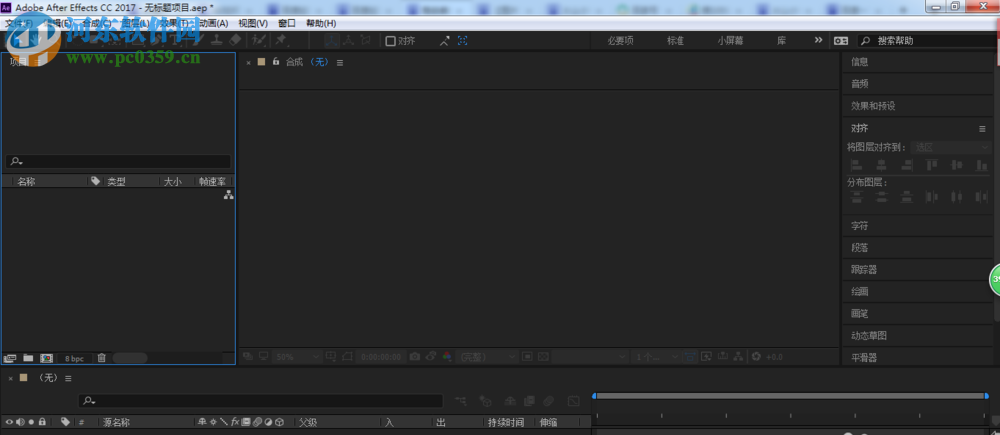The height and width of the screenshot is (435, 1000).
Task: Toggle the composition viewer lock icon
Action: (276, 62)
